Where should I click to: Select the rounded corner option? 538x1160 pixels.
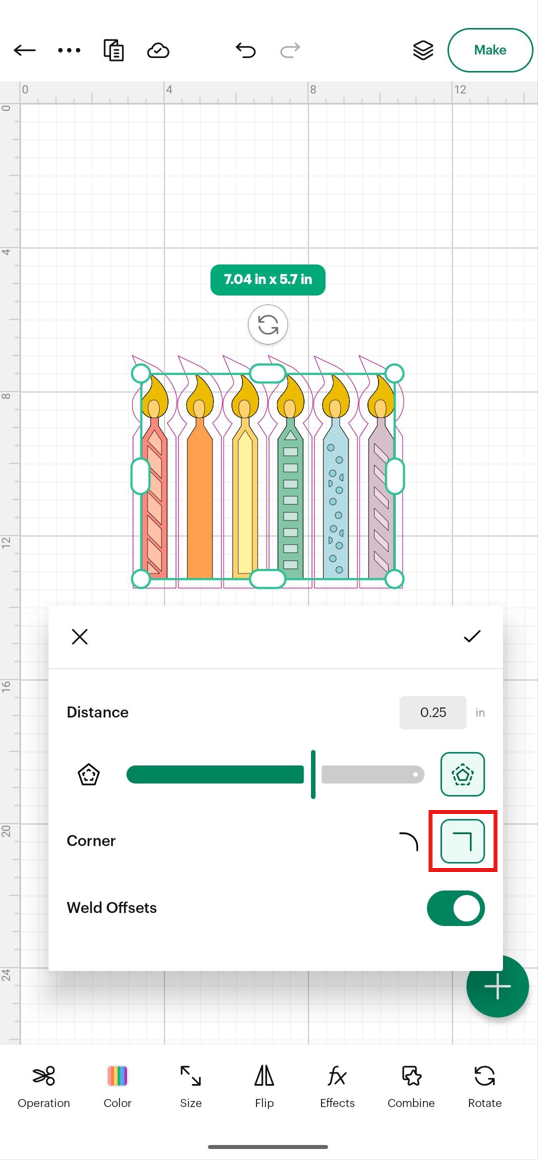(409, 841)
